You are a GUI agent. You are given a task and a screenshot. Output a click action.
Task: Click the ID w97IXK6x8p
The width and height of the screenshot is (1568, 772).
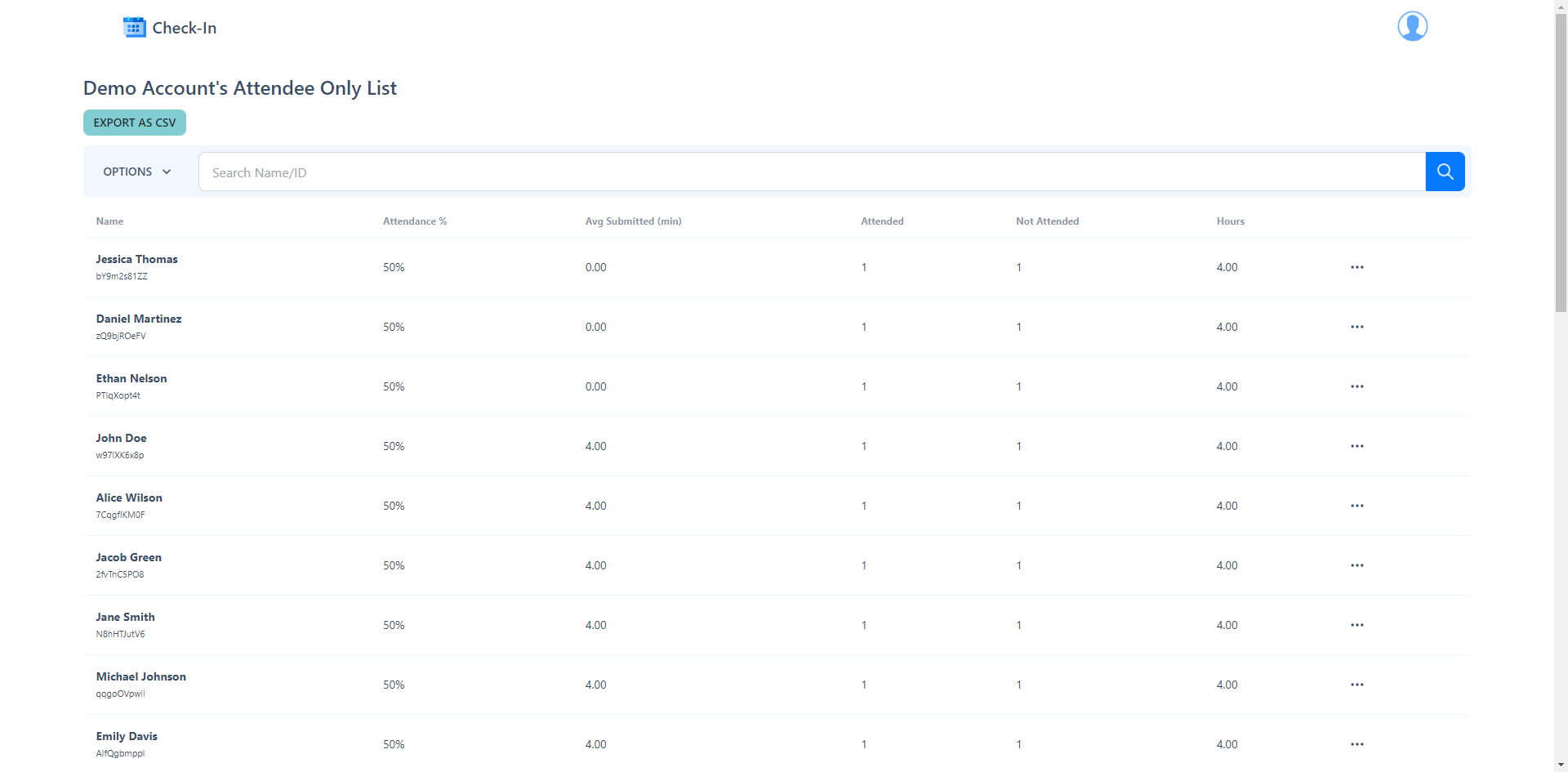tap(120, 455)
